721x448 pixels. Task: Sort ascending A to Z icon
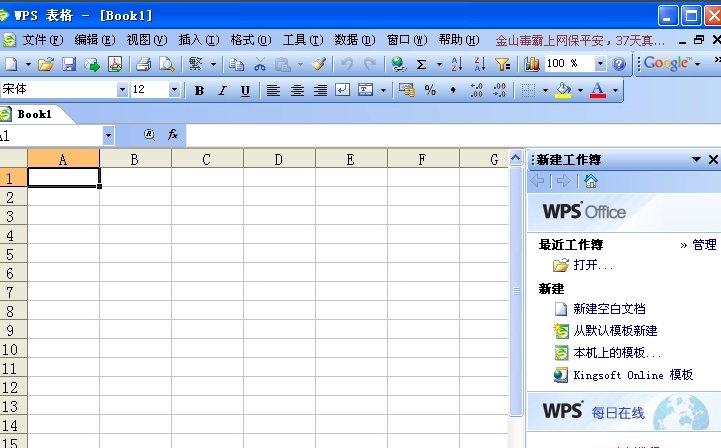[457, 64]
